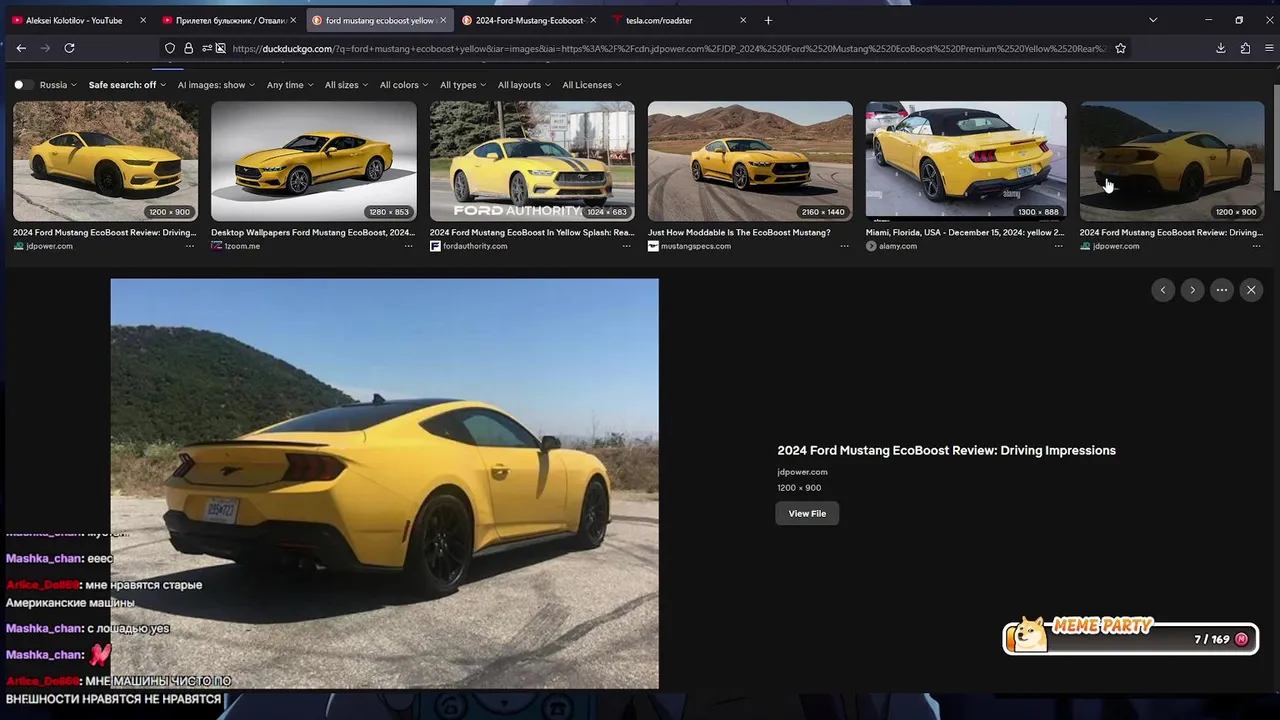
Task: Open more options for last jdpower.com result
Action: click(1256, 246)
